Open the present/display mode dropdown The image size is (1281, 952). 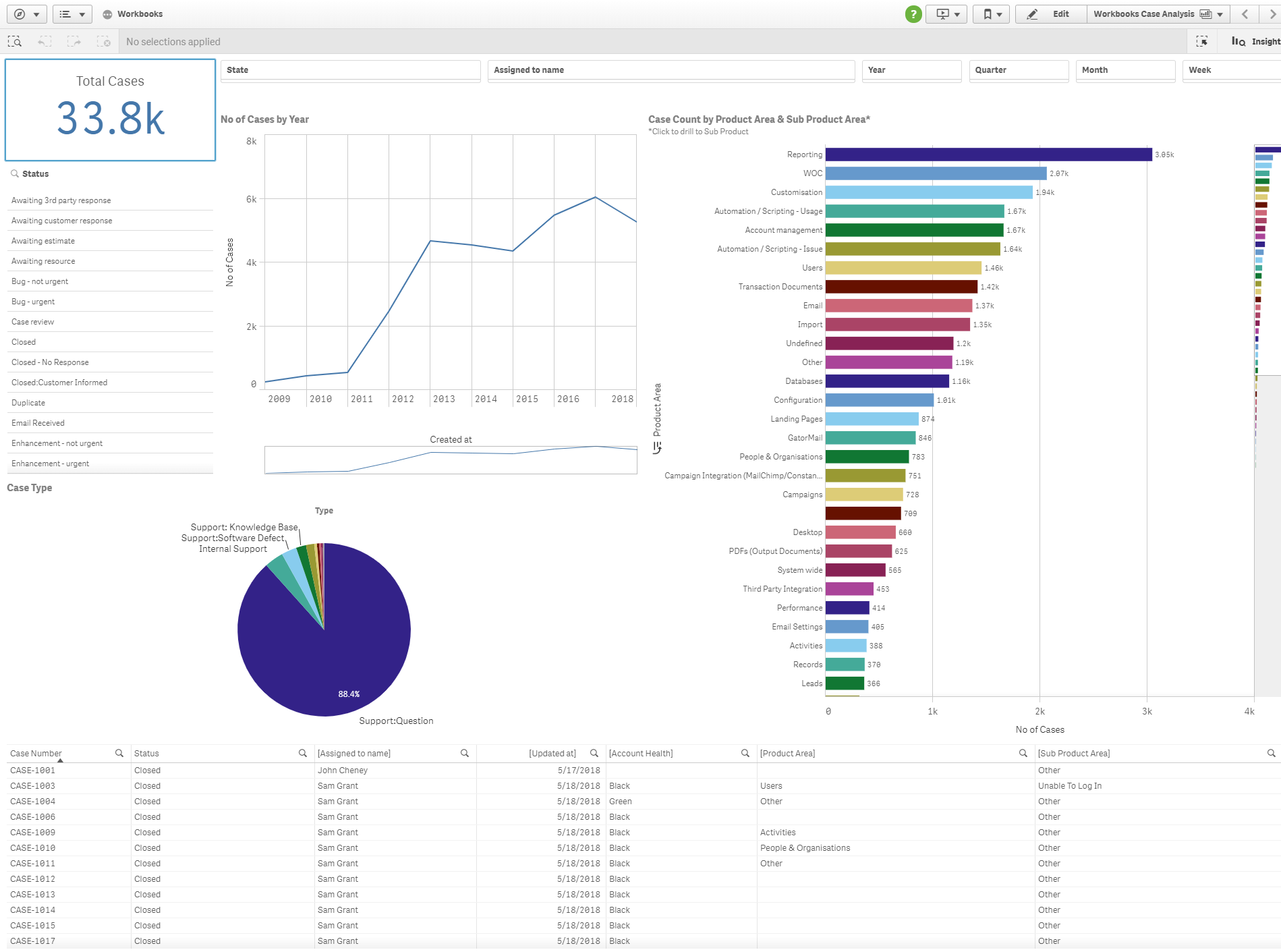click(947, 14)
